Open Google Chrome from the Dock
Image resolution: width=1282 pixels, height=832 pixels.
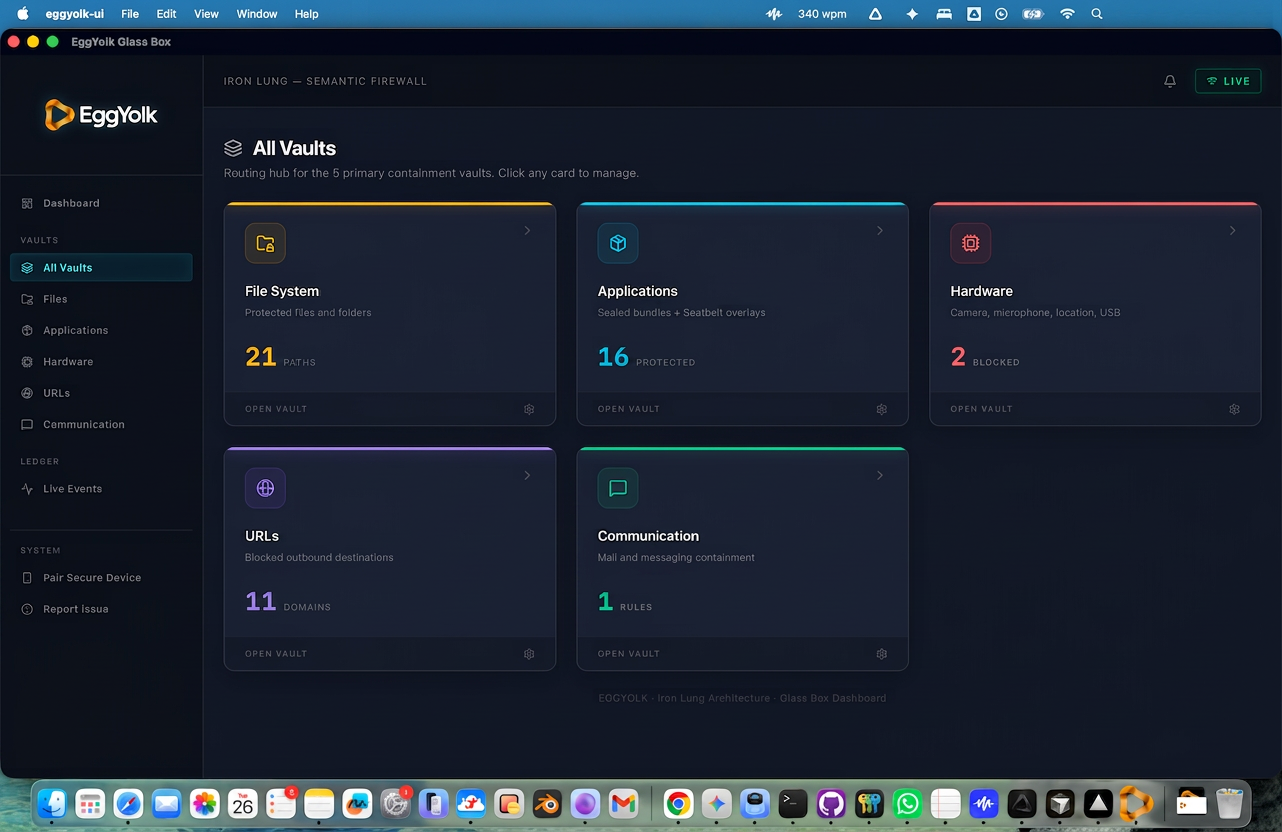click(x=679, y=803)
